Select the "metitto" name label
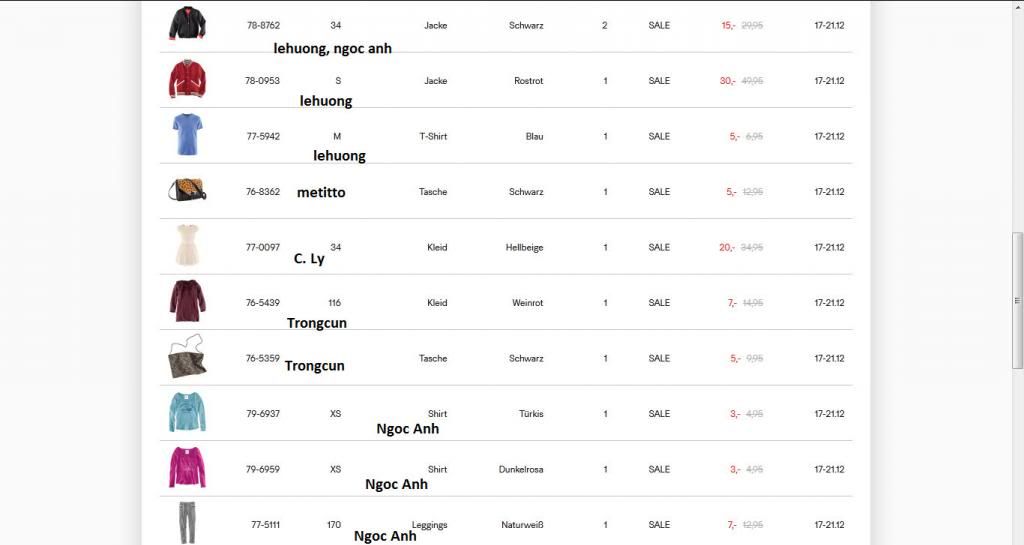The height and width of the screenshot is (545, 1024). pyautogui.click(x=321, y=192)
